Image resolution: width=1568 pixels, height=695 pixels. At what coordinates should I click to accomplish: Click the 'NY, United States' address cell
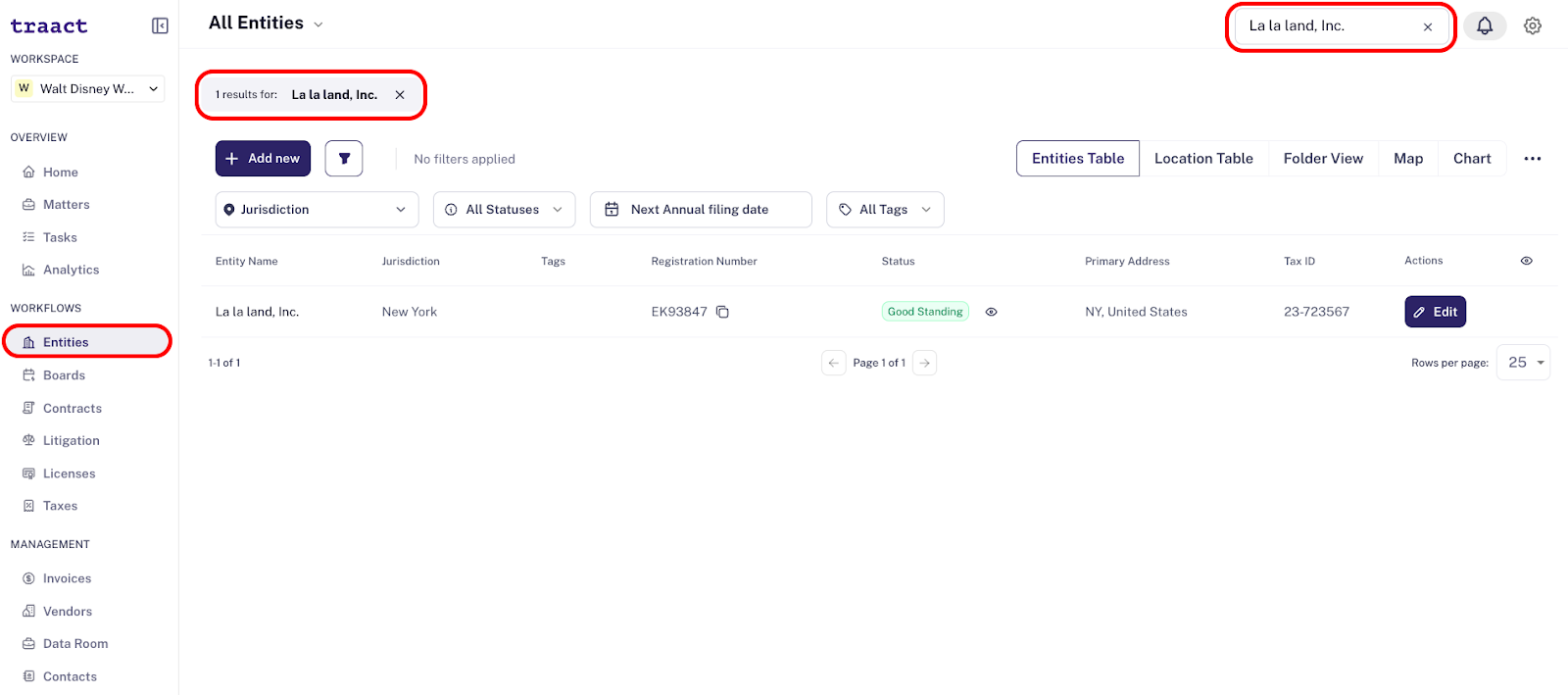[1136, 312]
